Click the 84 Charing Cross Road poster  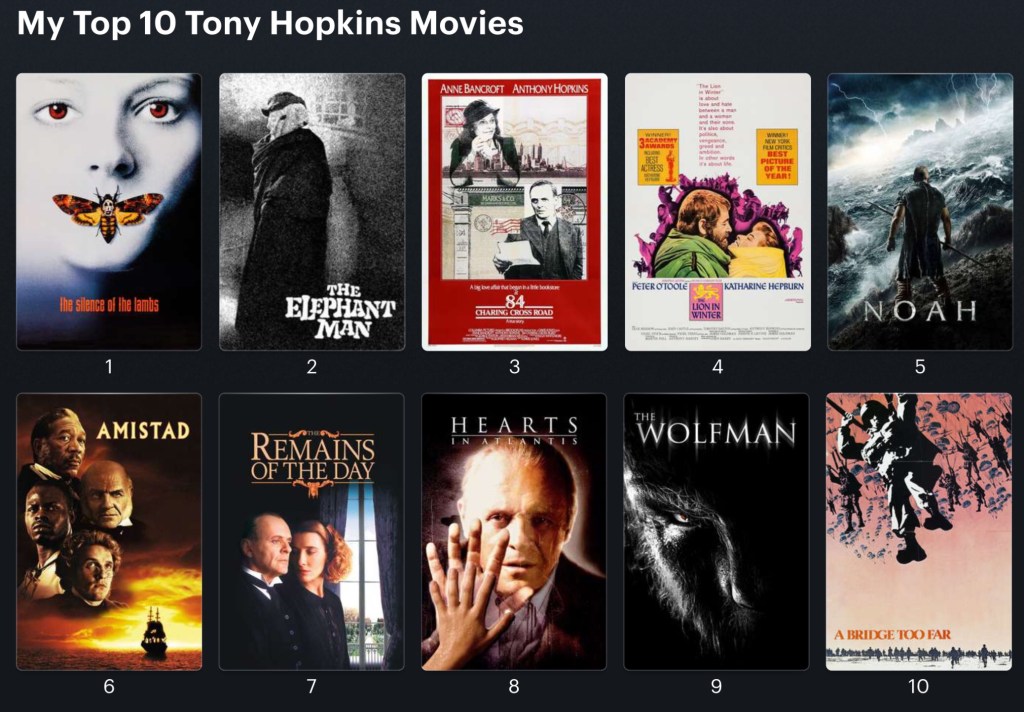515,212
